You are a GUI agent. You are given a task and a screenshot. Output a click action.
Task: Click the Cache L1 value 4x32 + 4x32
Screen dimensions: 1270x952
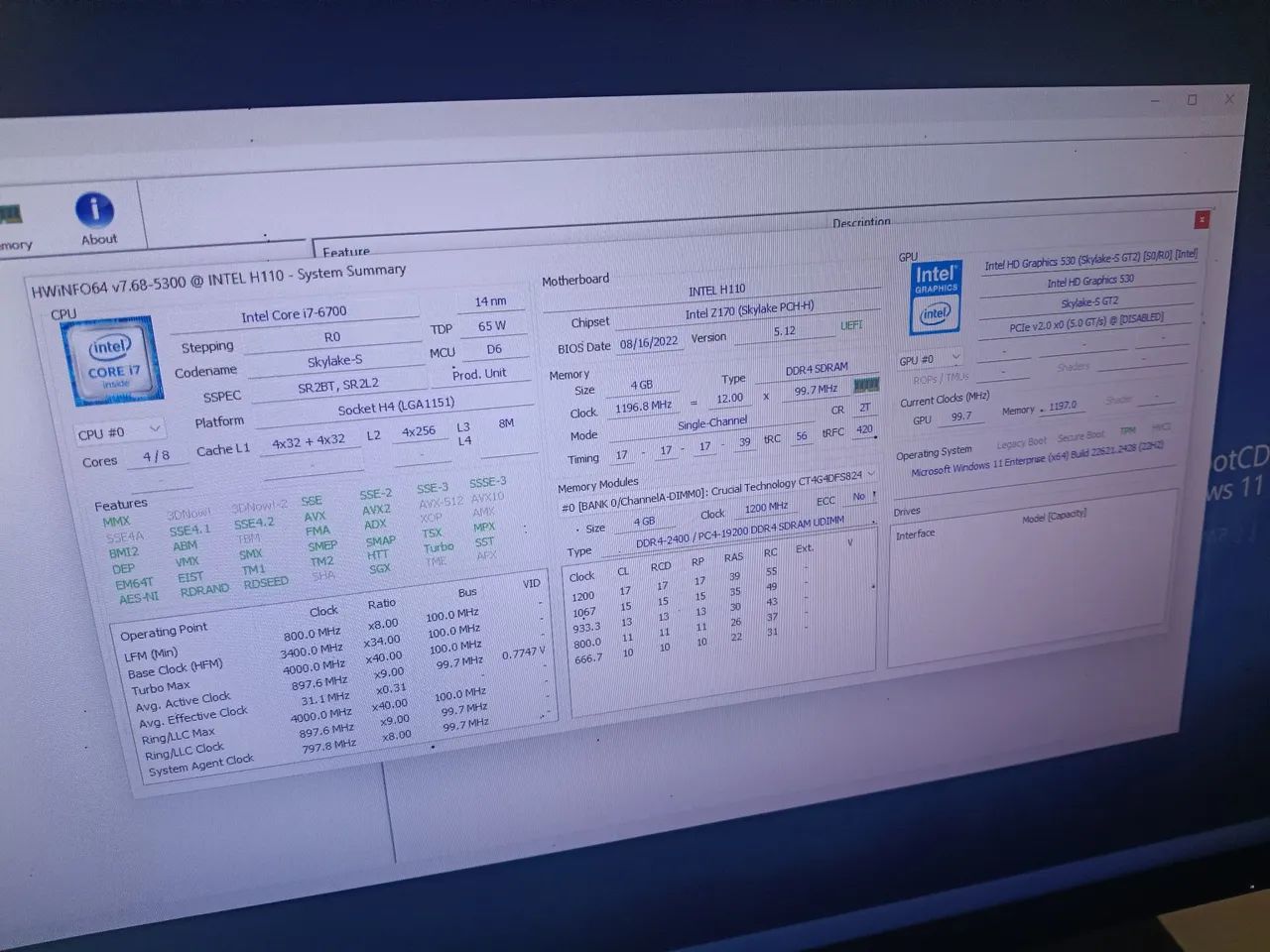point(309,441)
